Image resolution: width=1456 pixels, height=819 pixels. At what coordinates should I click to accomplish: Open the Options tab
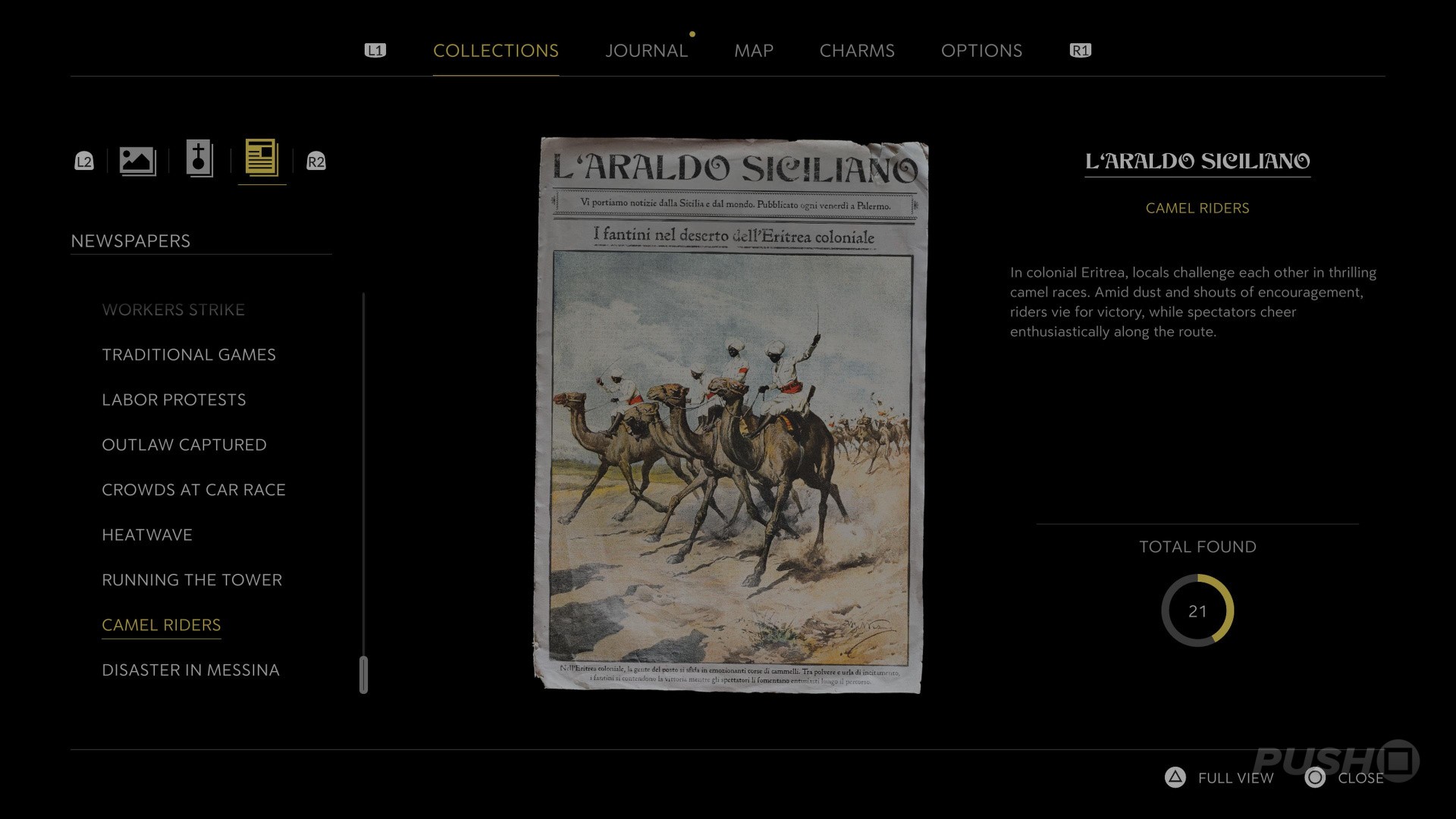(981, 51)
